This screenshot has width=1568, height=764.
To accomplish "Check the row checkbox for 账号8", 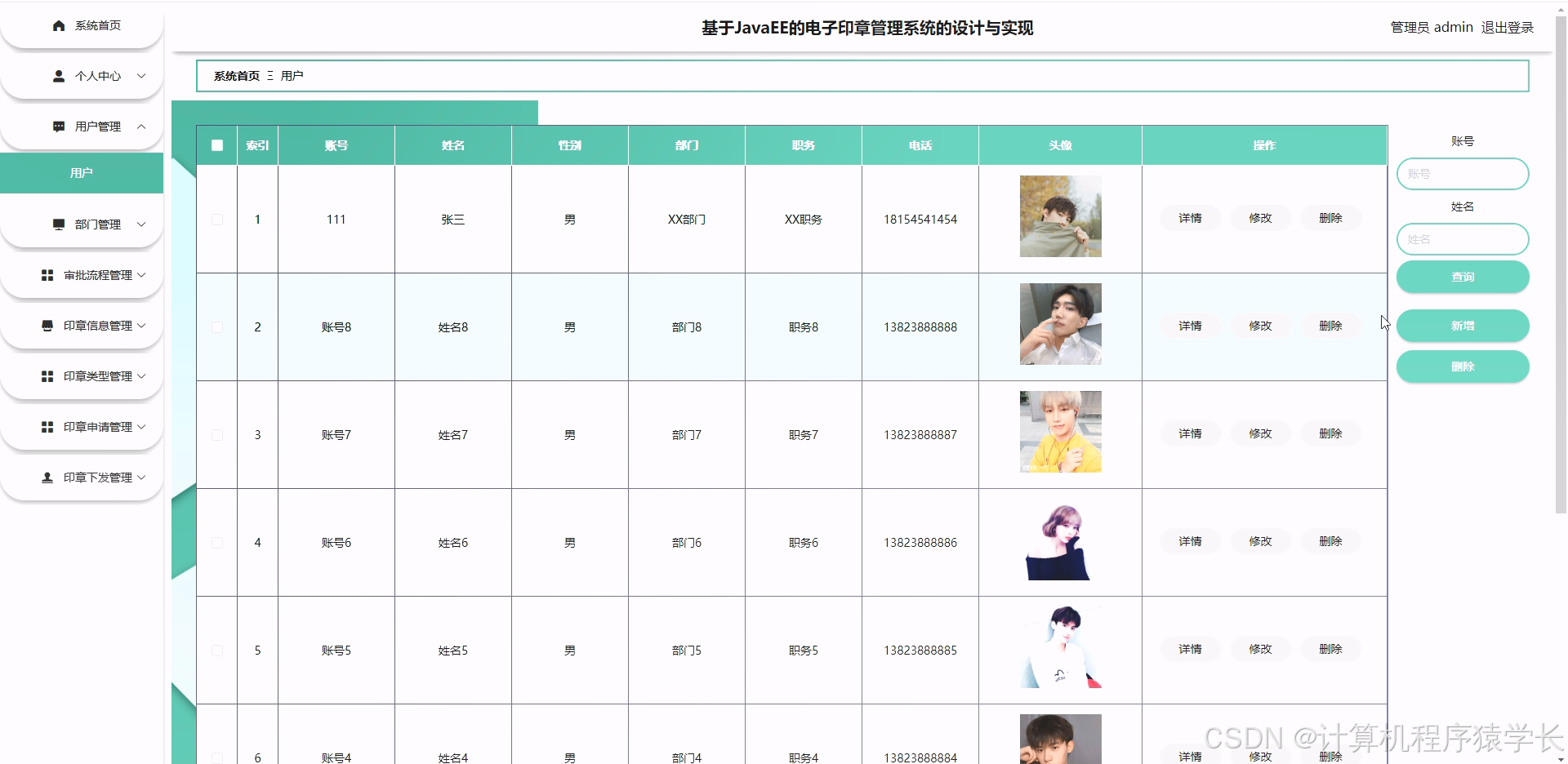I will (x=217, y=327).
